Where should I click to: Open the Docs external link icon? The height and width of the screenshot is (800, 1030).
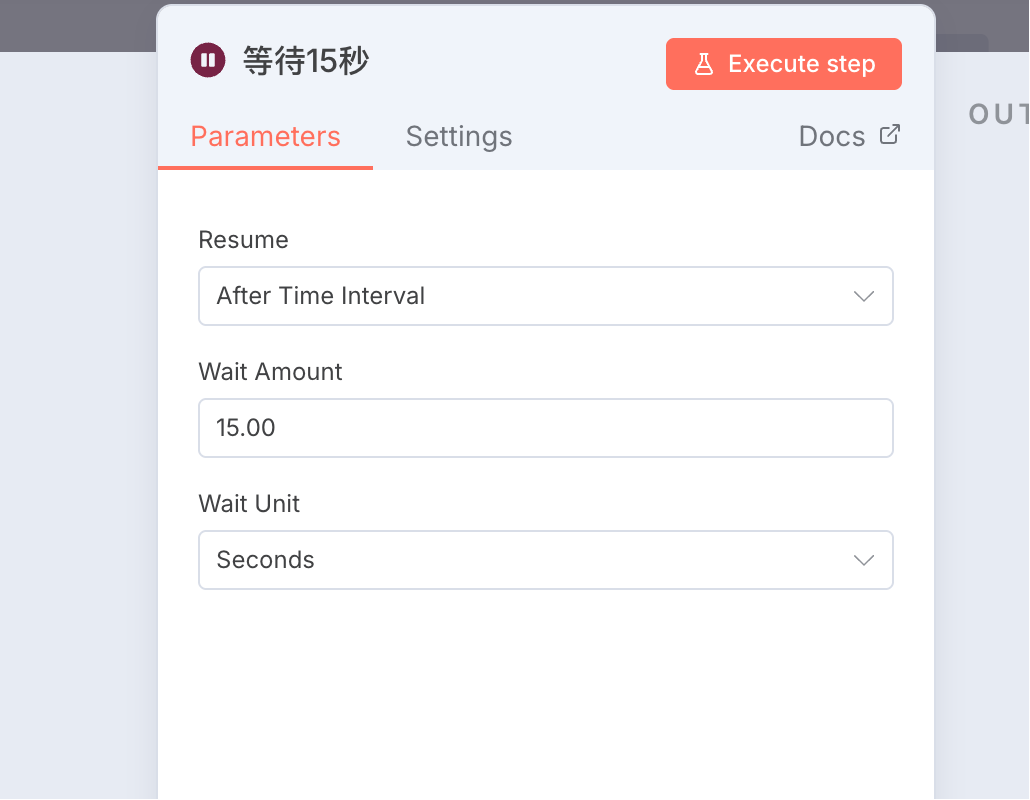[x=889, y=135]
